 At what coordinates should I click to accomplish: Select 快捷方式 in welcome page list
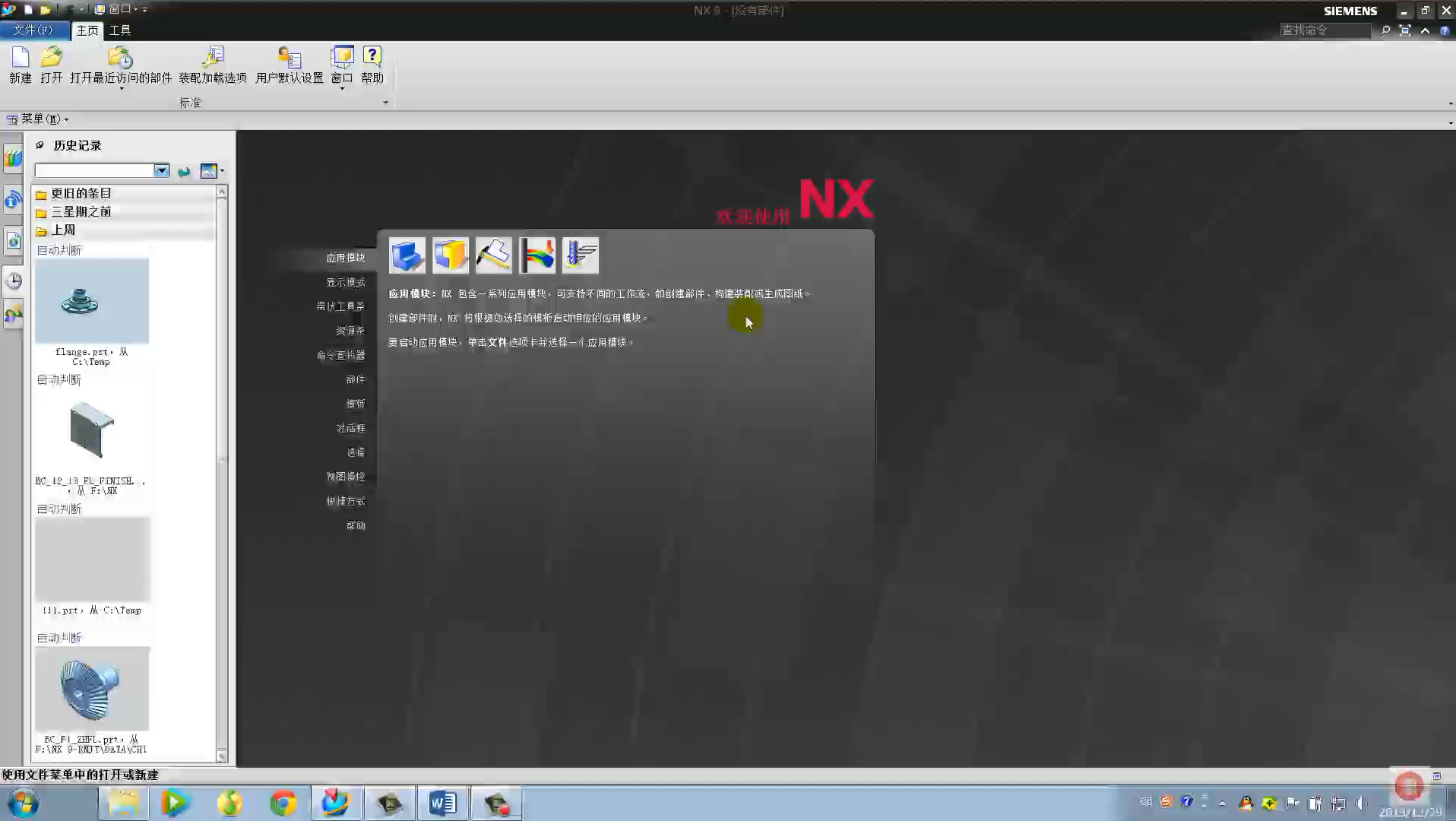pos(346,501)
